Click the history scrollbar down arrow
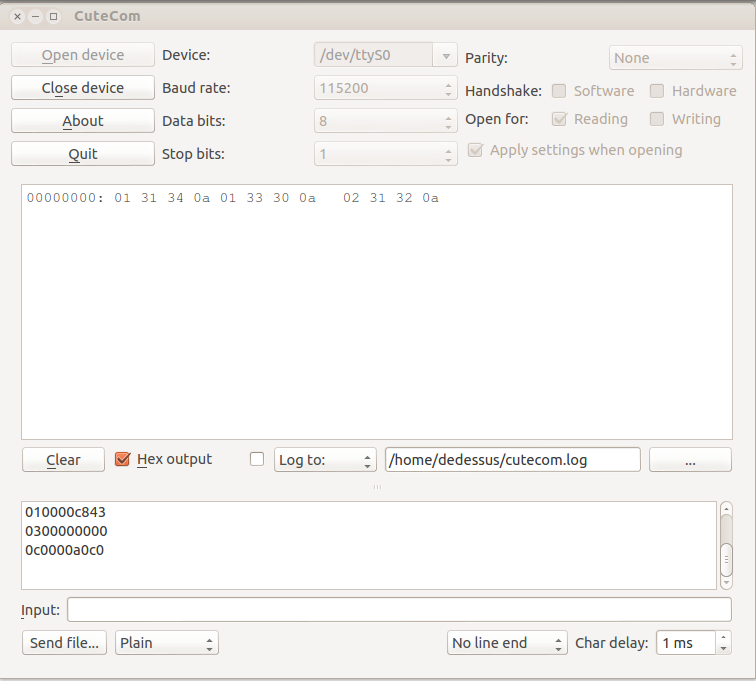Viewport: 756px width, 681px height. point(726,582)
